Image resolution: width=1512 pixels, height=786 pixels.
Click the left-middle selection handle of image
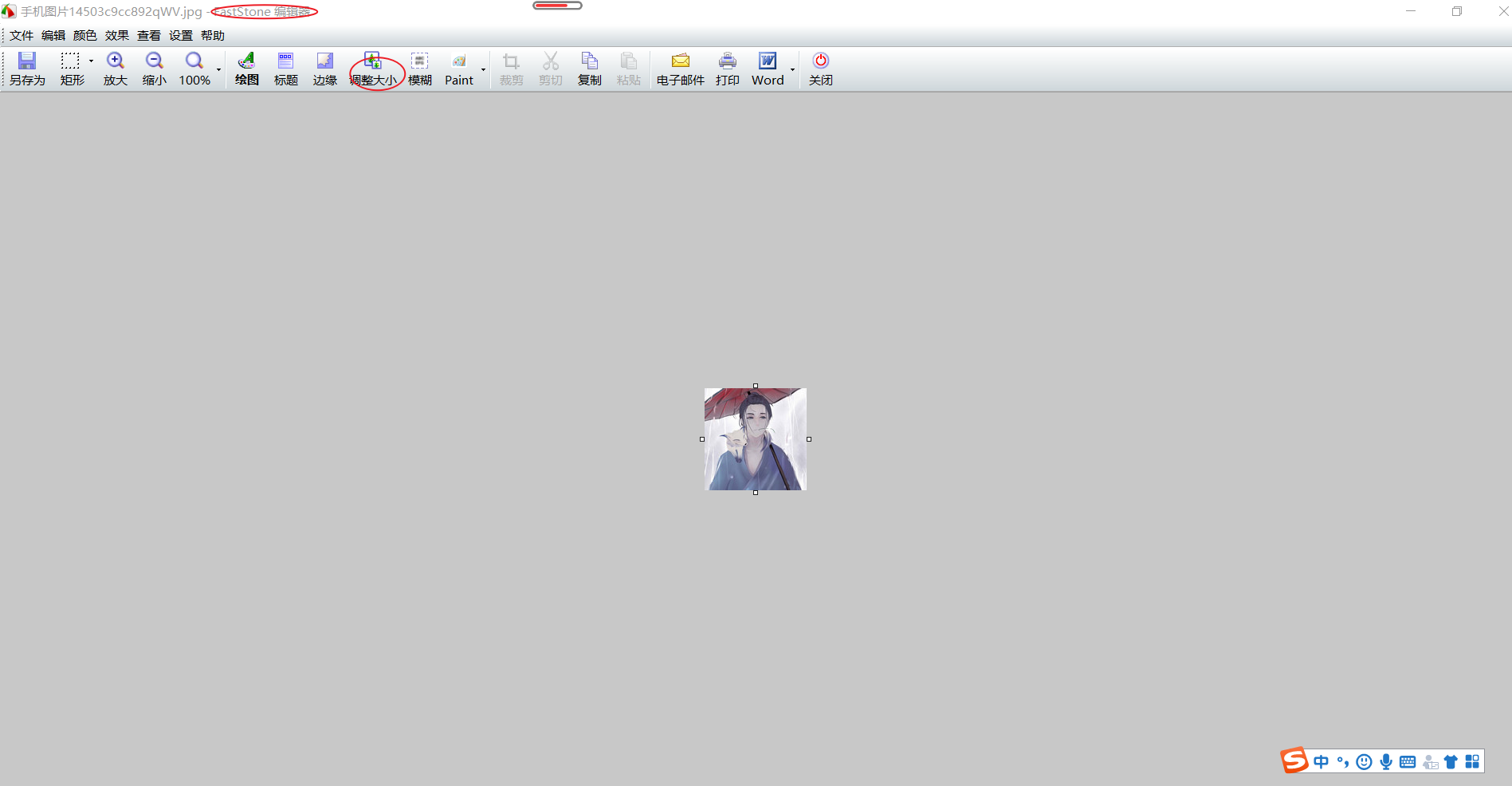[x=702, y=439]
